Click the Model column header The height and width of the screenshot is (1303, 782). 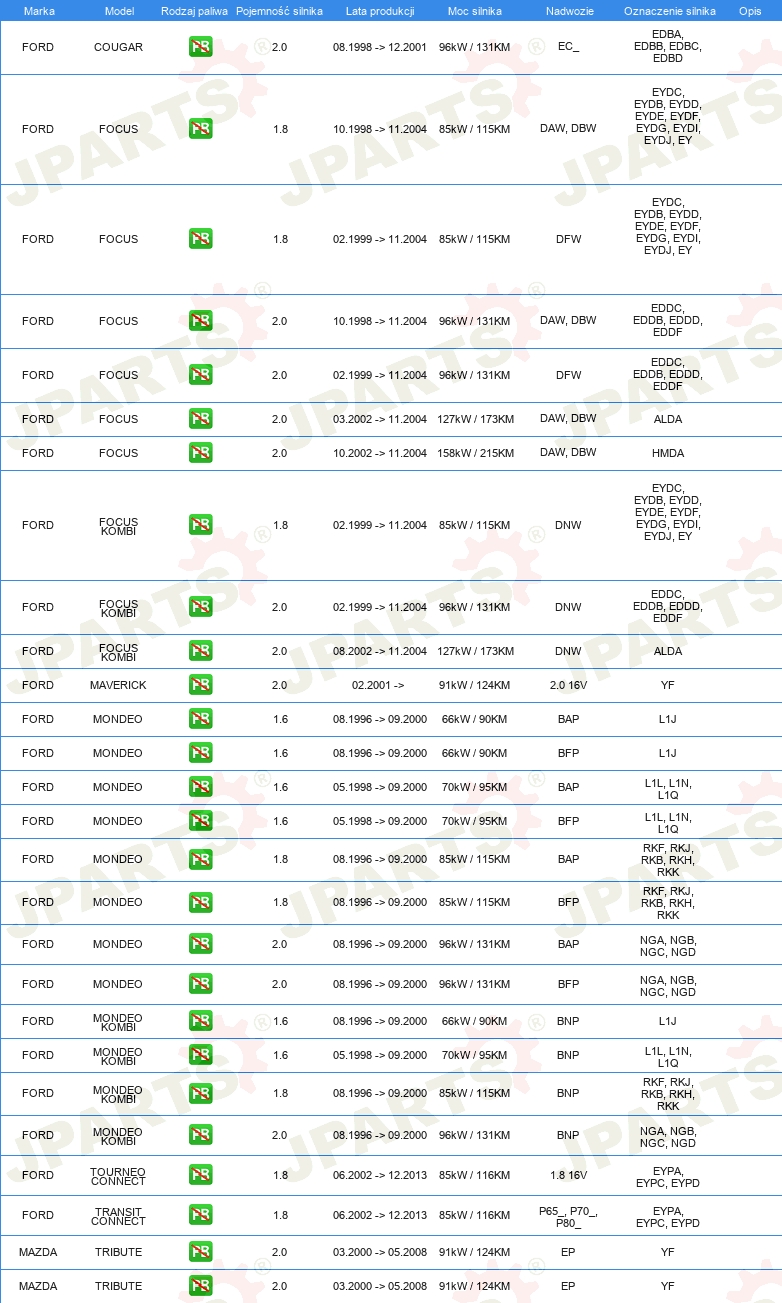[119, 11]
